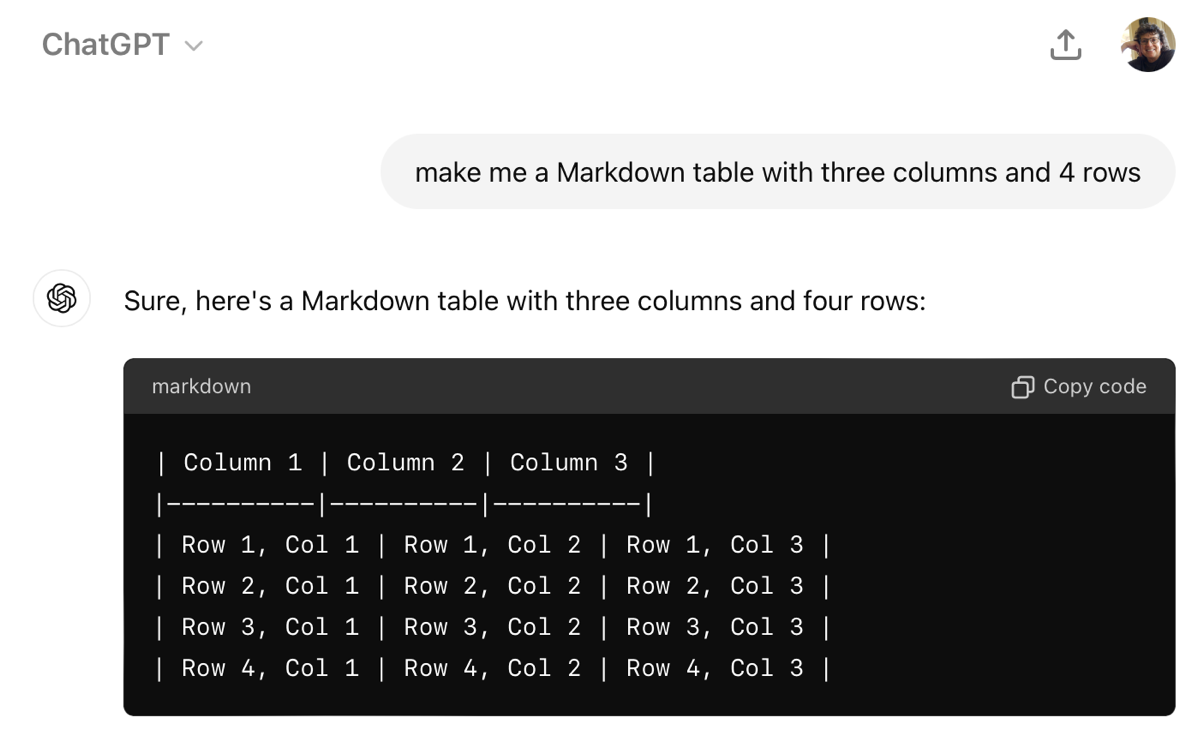Click the clipboard icon in code header
Viewport: 1198px width, 730px height.
(1022, 387)
